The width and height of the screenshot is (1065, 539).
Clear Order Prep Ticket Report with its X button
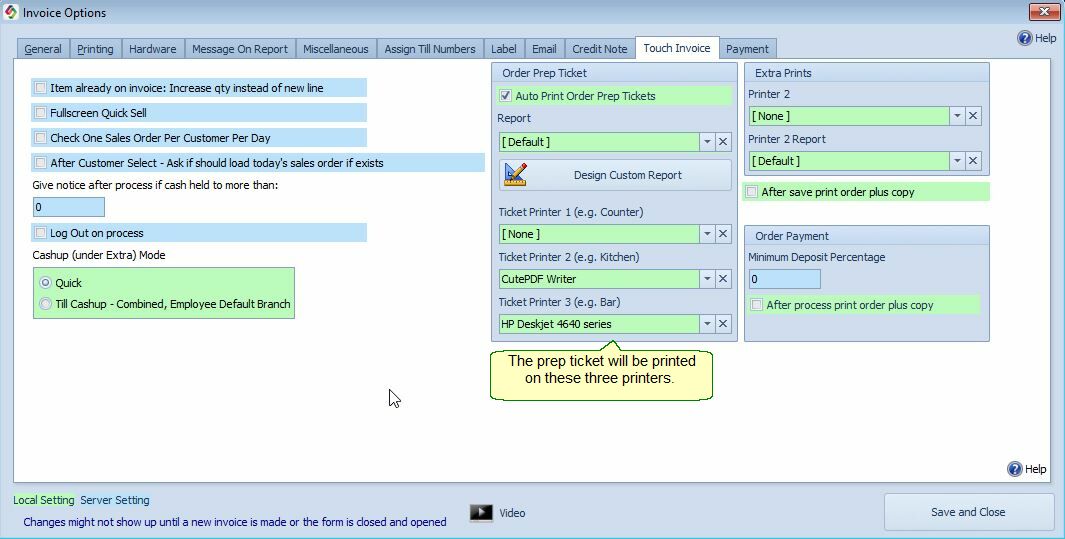[x=723, y=142]
